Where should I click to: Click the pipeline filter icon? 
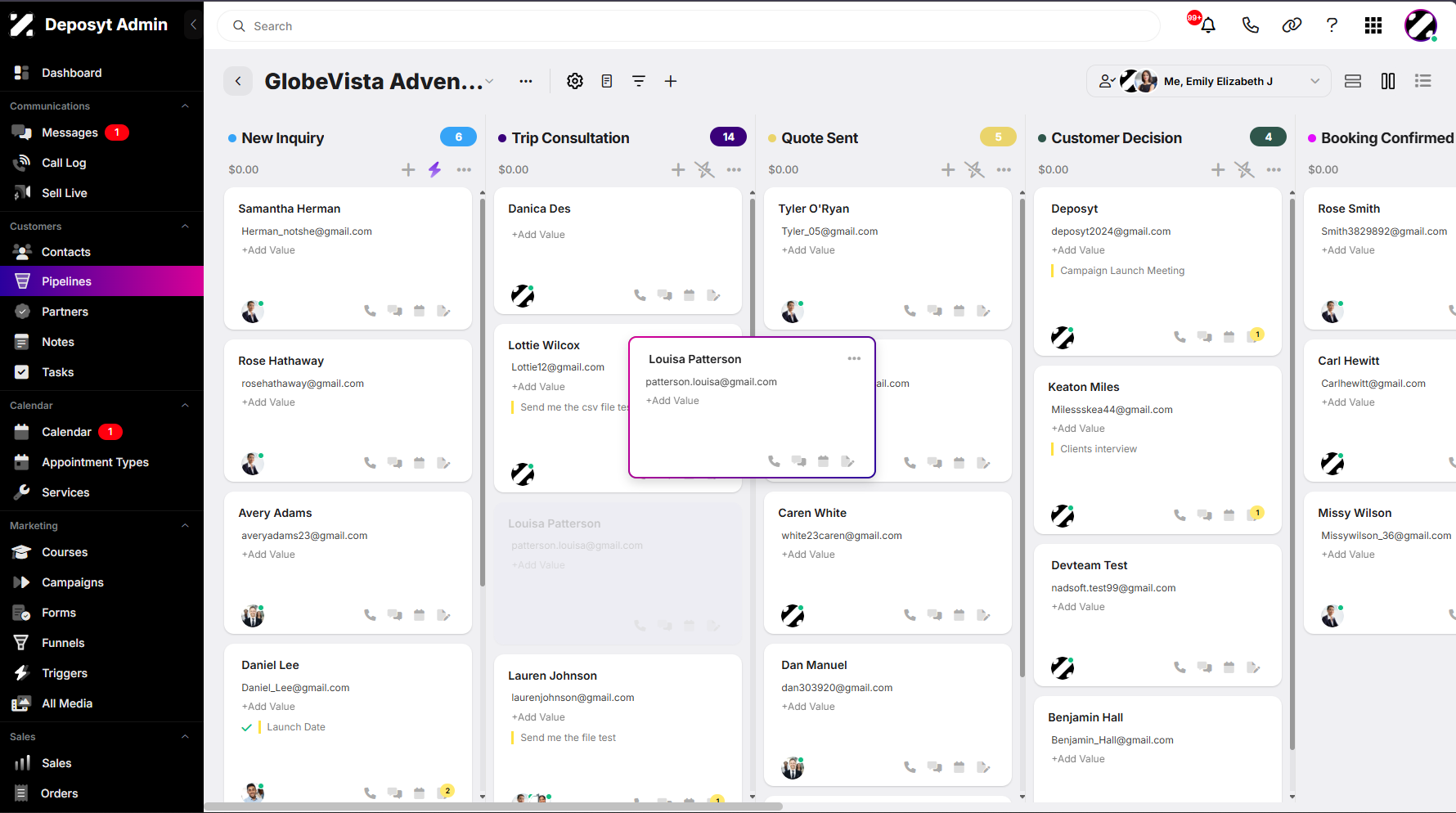(x=639, y=81)
